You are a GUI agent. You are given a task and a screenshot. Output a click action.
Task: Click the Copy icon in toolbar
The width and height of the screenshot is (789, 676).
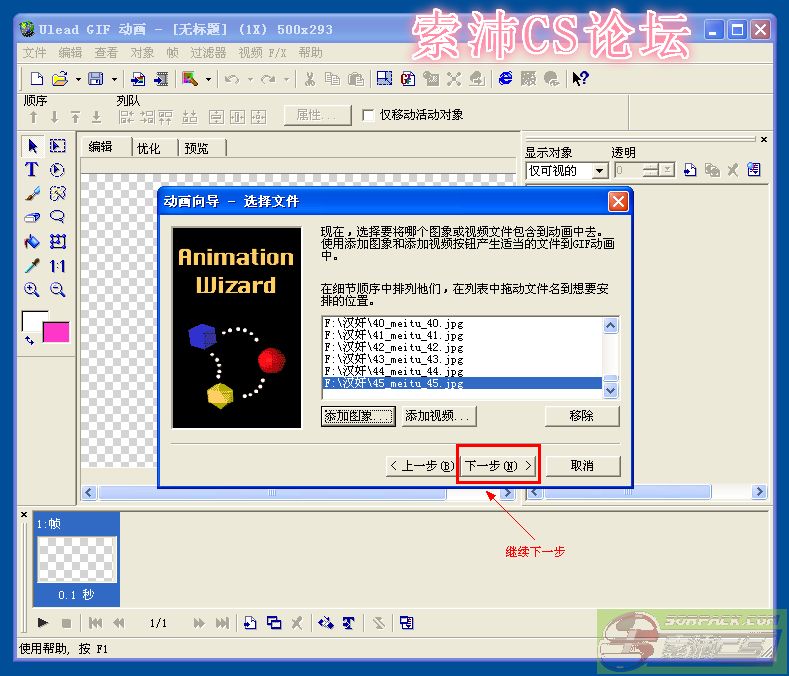(x=333, y=79)
